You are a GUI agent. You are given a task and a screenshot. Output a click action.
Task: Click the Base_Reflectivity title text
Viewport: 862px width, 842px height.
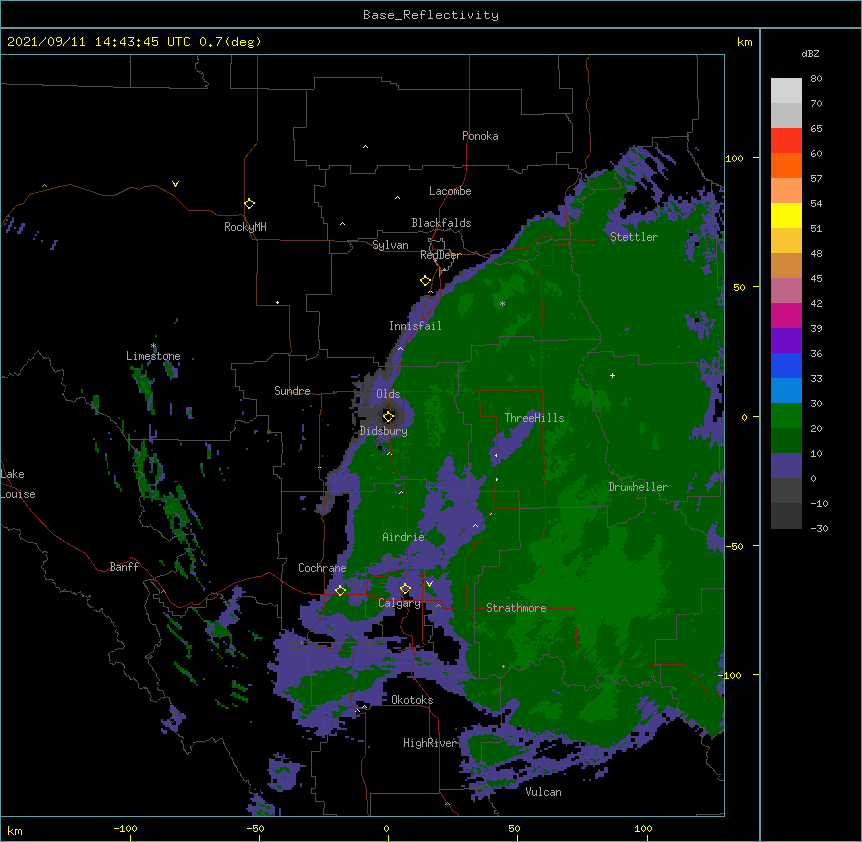pos(431,15)
